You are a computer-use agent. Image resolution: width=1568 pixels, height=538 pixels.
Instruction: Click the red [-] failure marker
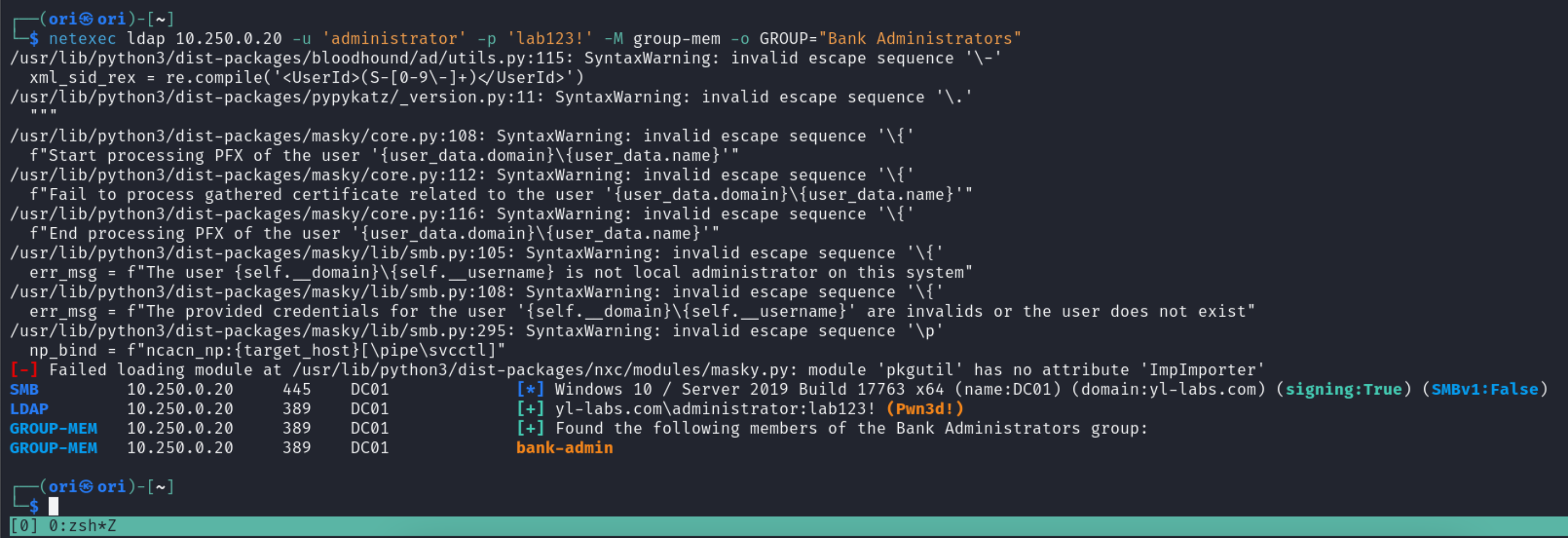[24, 370]
